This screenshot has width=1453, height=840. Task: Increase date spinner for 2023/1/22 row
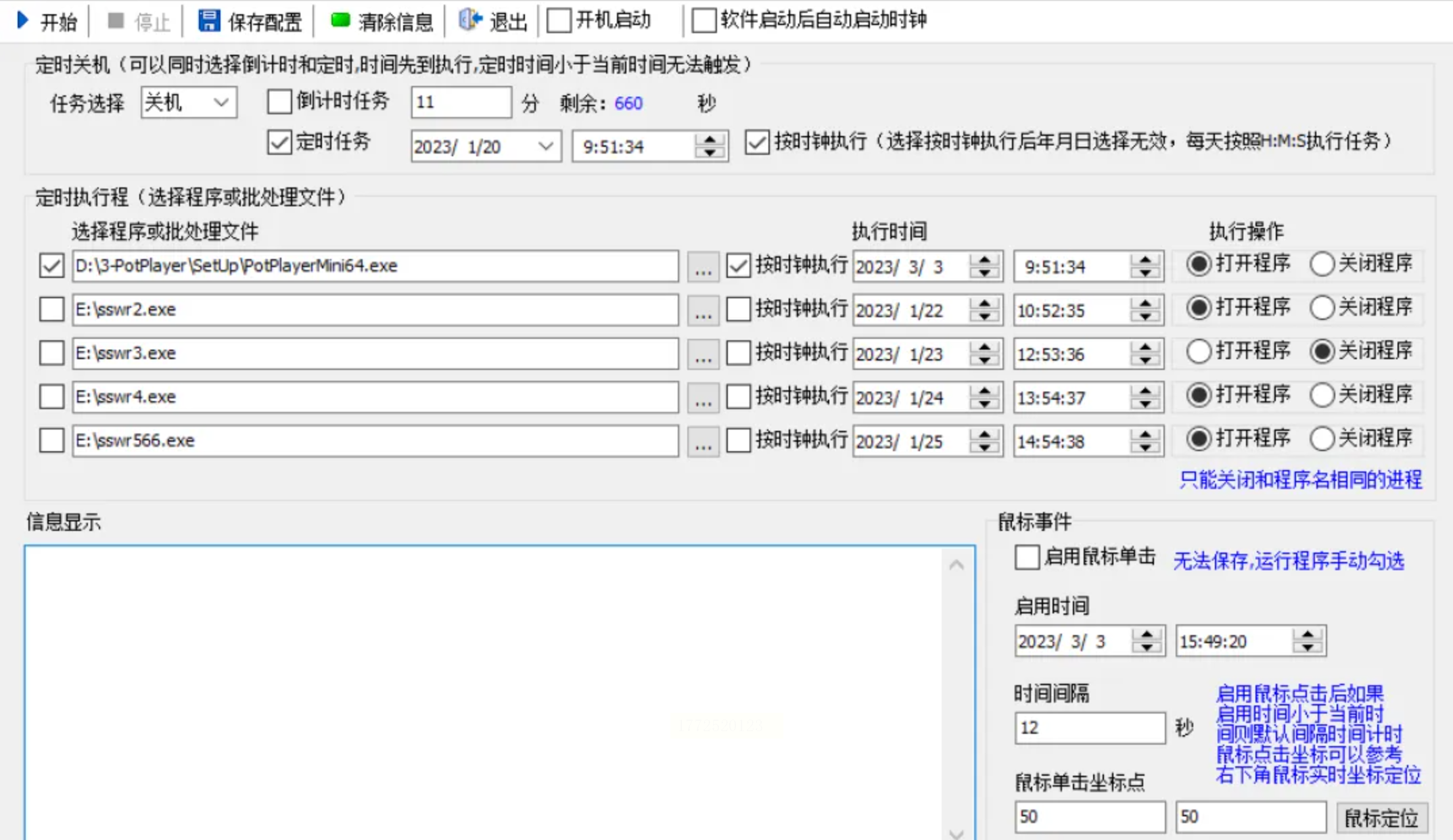point(984,304)
